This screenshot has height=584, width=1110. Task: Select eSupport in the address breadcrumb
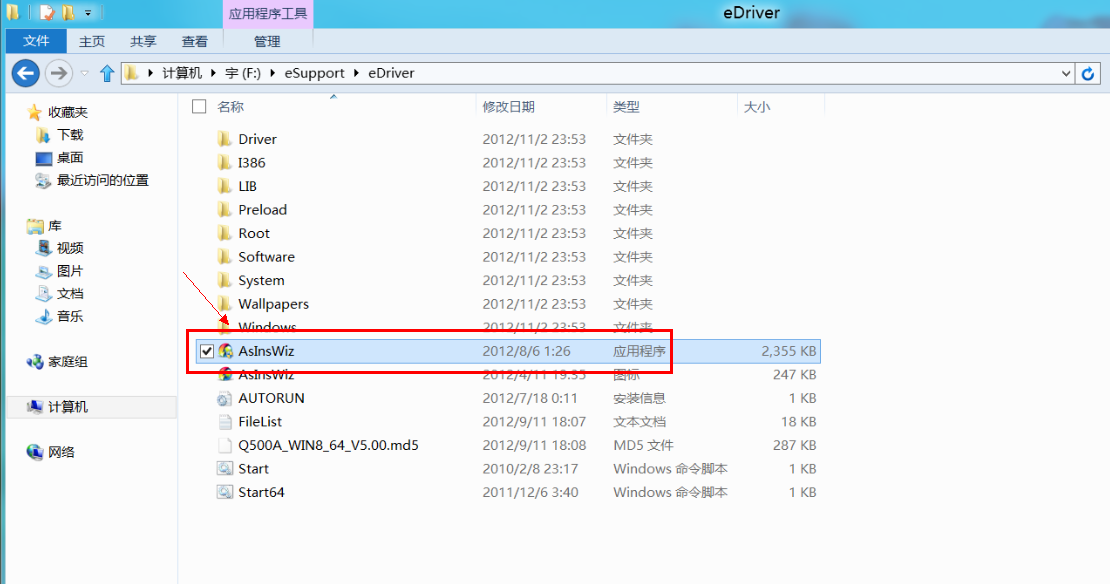(314, 73)
